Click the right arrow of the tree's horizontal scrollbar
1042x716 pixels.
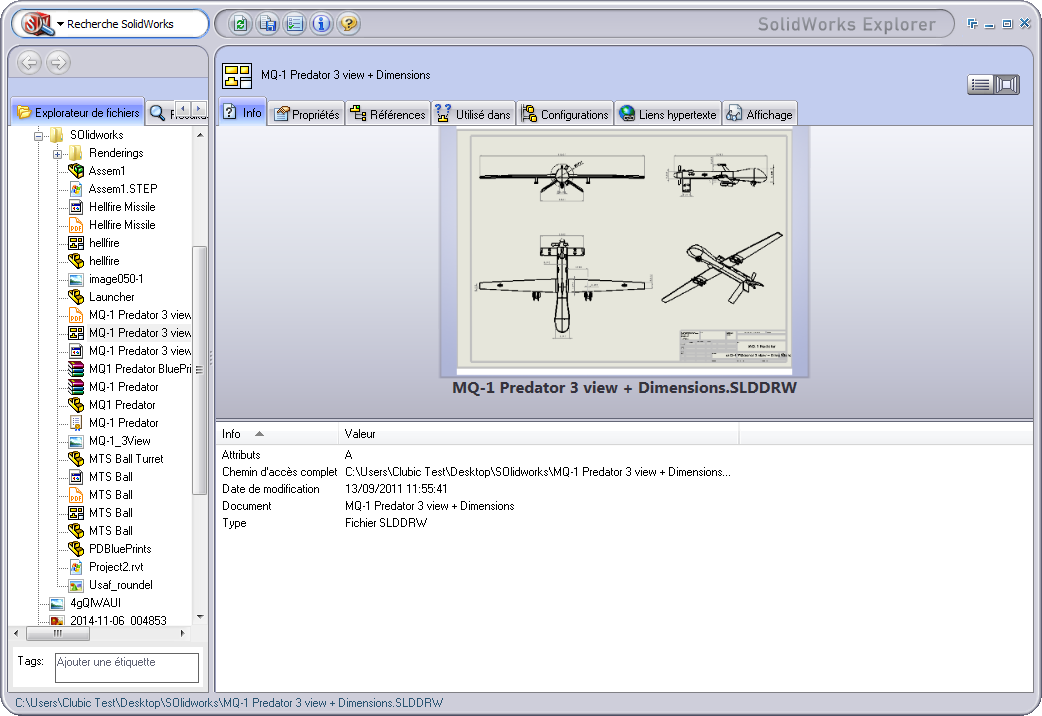pos(183,634)
